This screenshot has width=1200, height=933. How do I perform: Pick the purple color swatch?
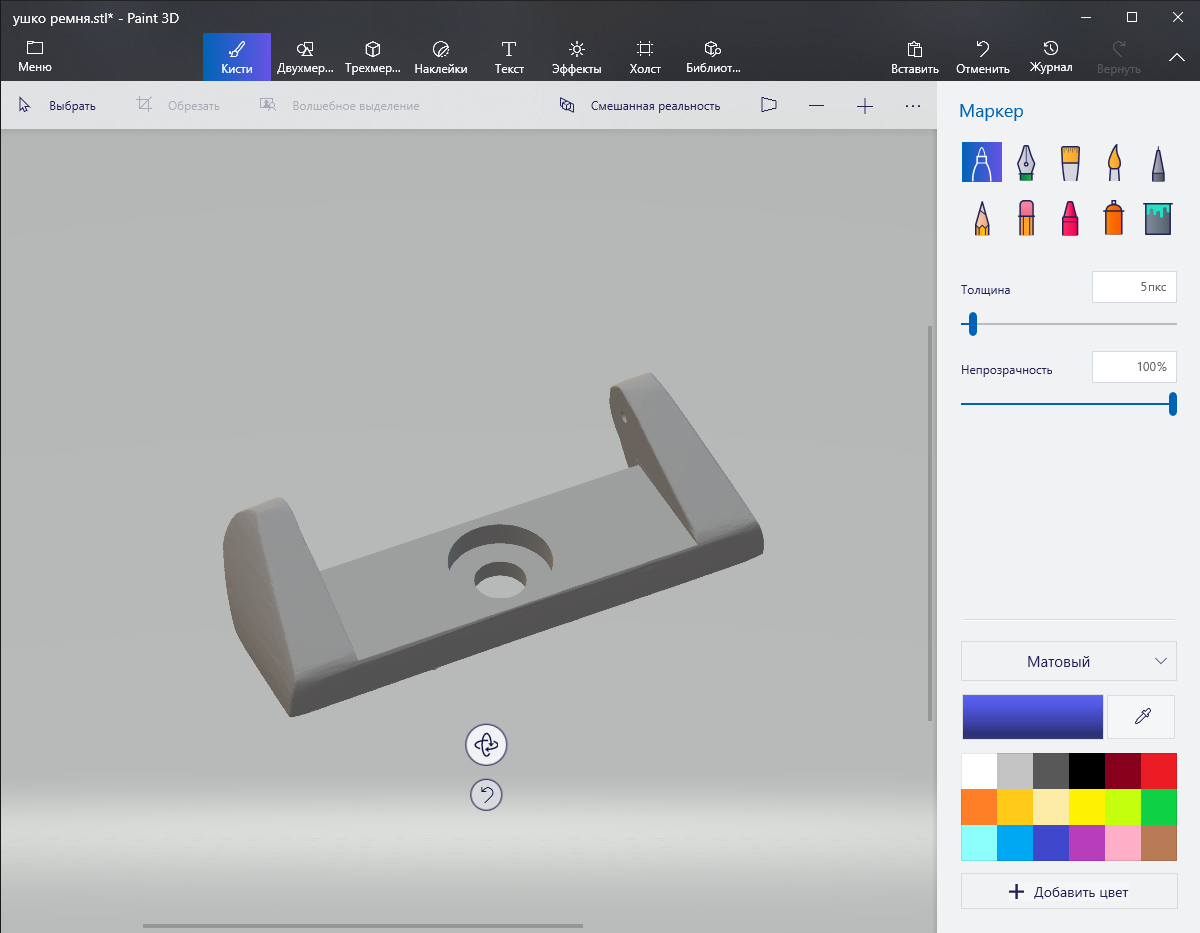tap(1087, 843)
